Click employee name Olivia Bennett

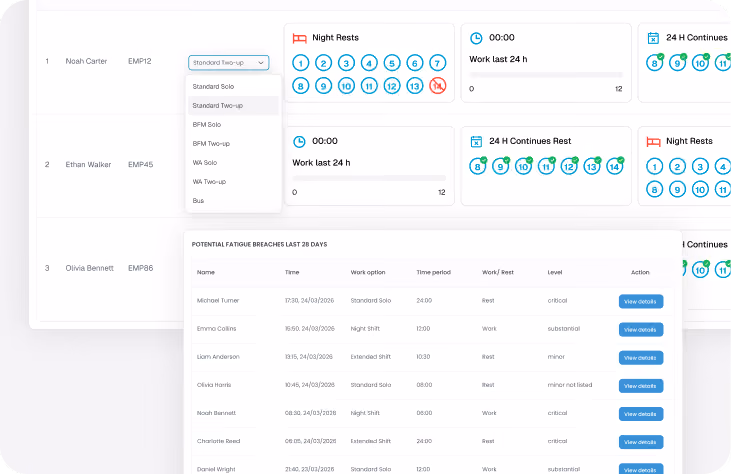tap(90, 268)
